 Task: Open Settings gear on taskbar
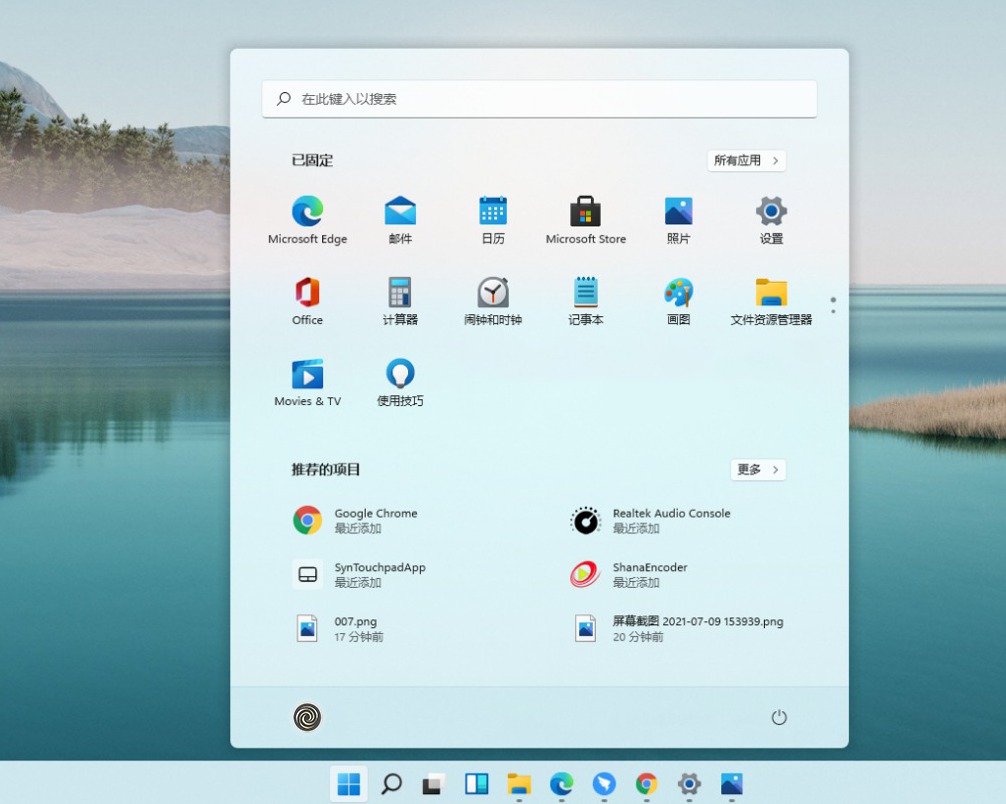point(689,783)
